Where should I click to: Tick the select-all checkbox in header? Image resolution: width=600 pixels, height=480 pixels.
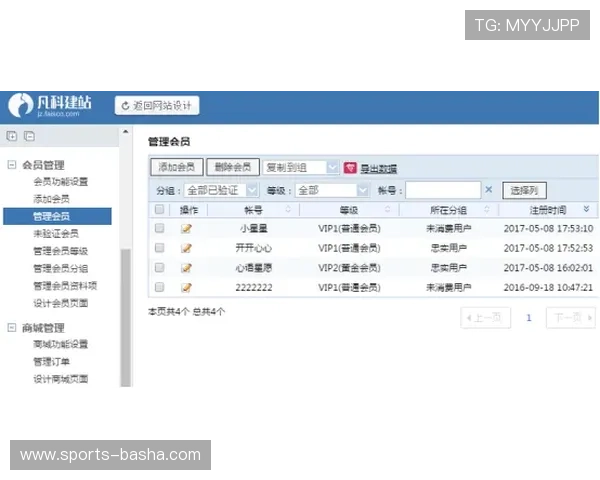click(x=160, y=209)
